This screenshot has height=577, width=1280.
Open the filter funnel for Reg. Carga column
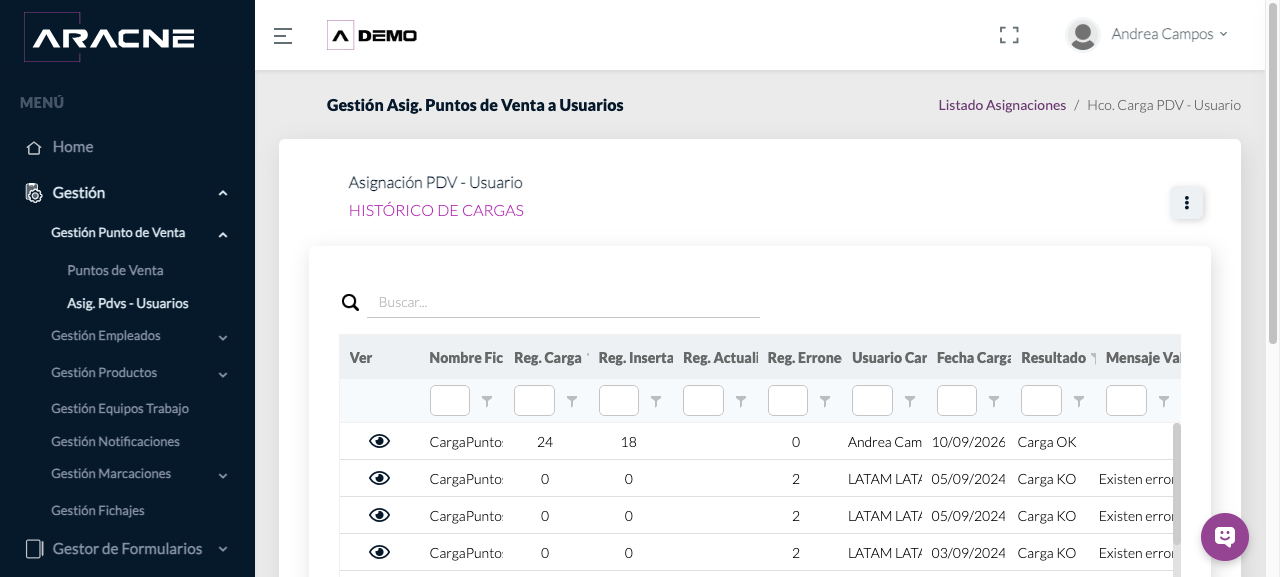[572, 401]
